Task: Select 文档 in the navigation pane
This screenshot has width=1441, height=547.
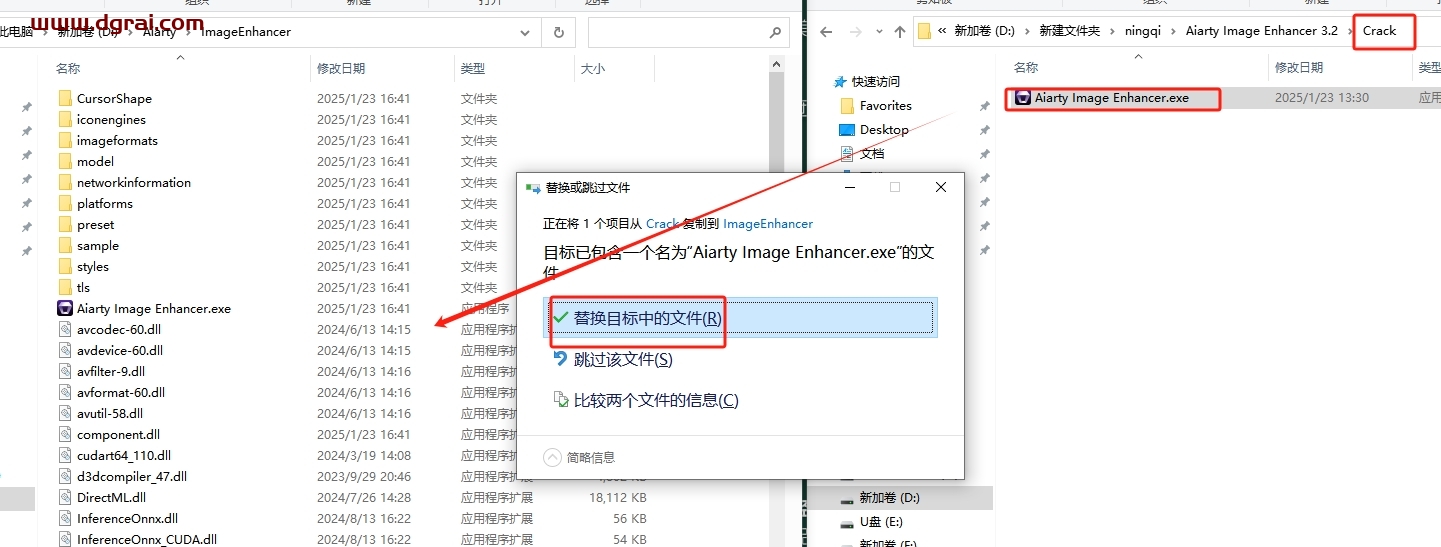Action: pyautogui.click(x=872, y=154)
